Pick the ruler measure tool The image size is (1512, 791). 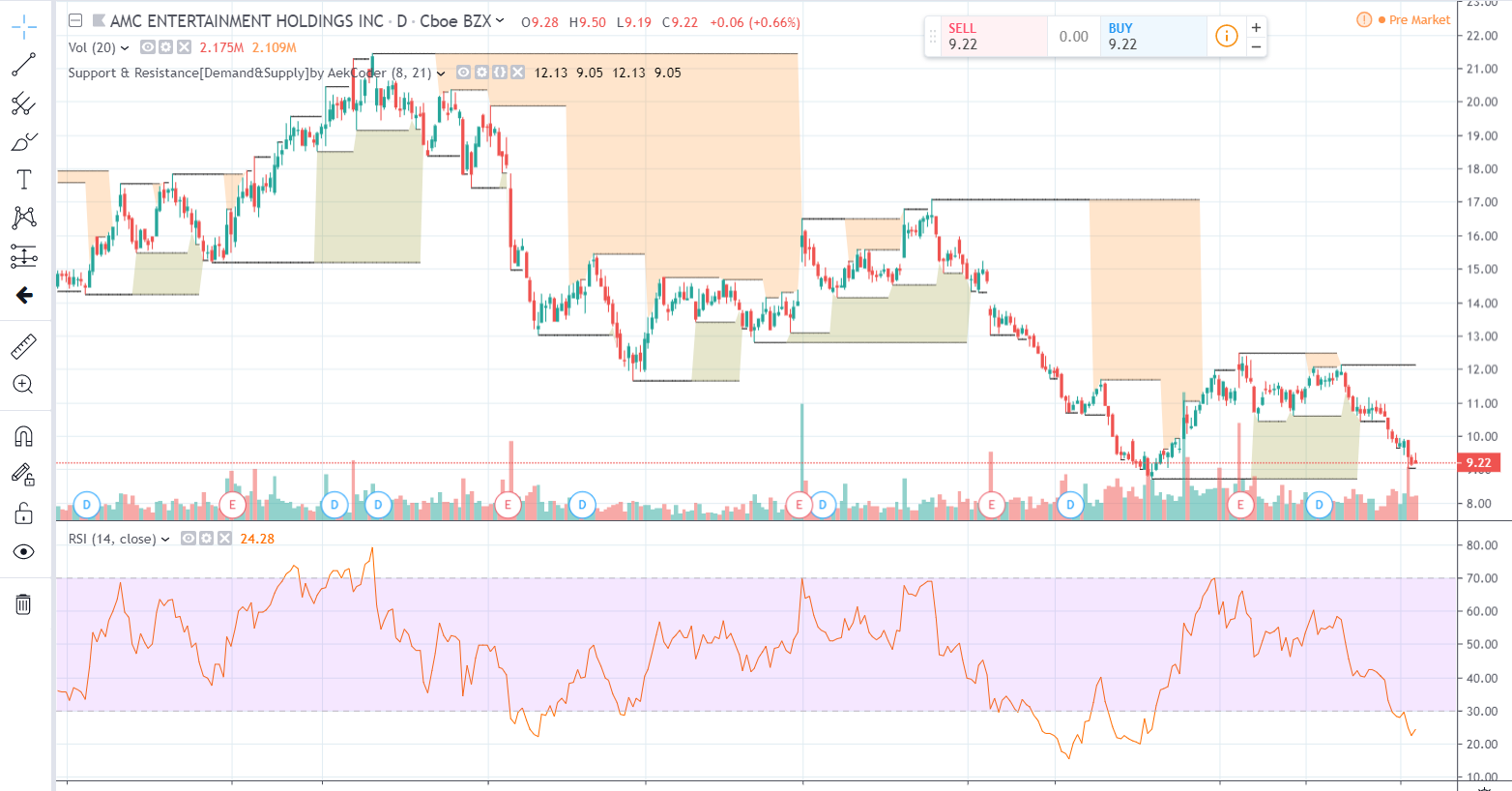pos(23,346)
